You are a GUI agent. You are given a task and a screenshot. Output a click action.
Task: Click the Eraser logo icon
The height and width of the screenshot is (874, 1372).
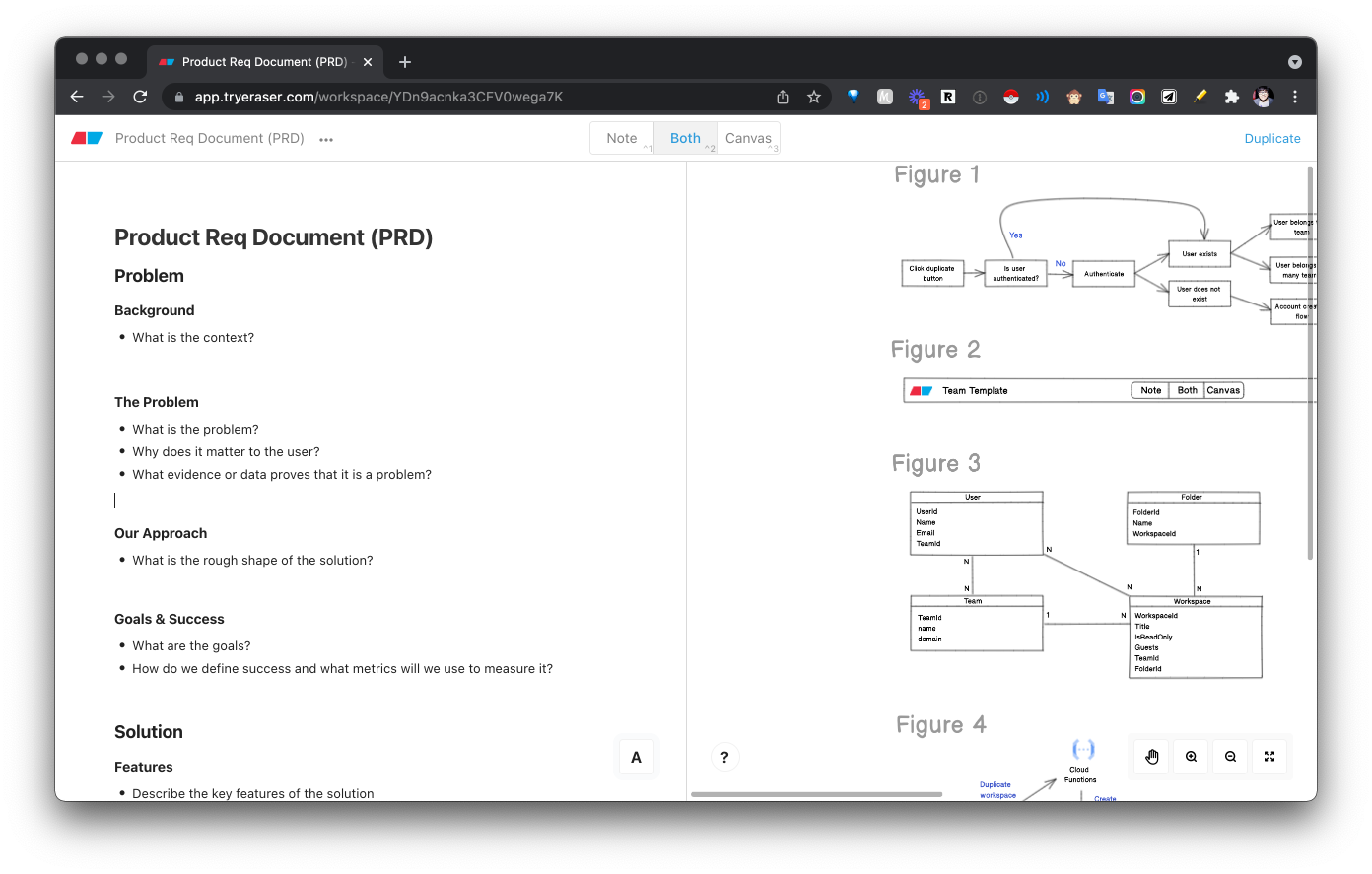click(87, 139)
